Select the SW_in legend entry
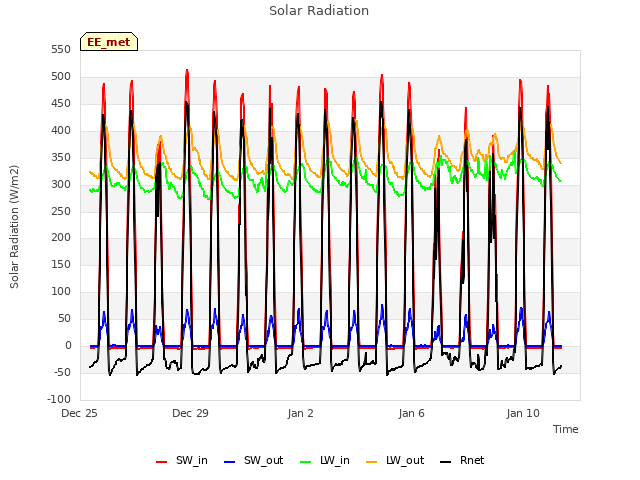Viewport: 640px width, 480px height. click(x=182, y=460)
